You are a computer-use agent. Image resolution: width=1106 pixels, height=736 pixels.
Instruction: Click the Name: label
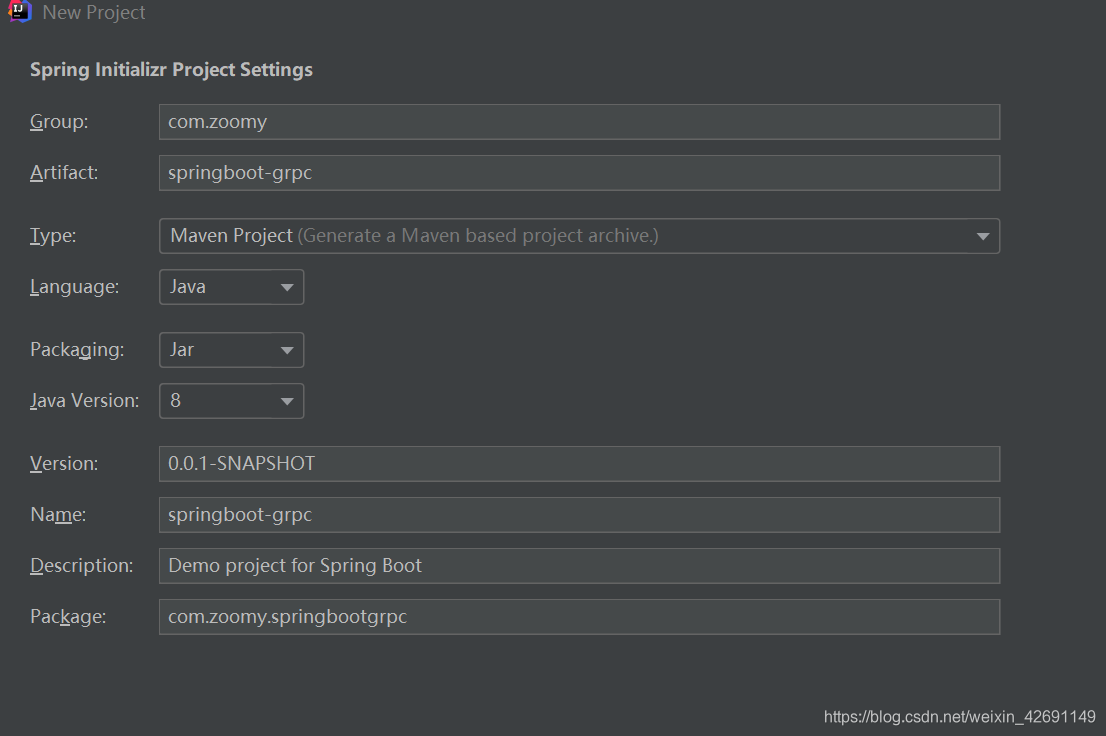coord(58,515)
